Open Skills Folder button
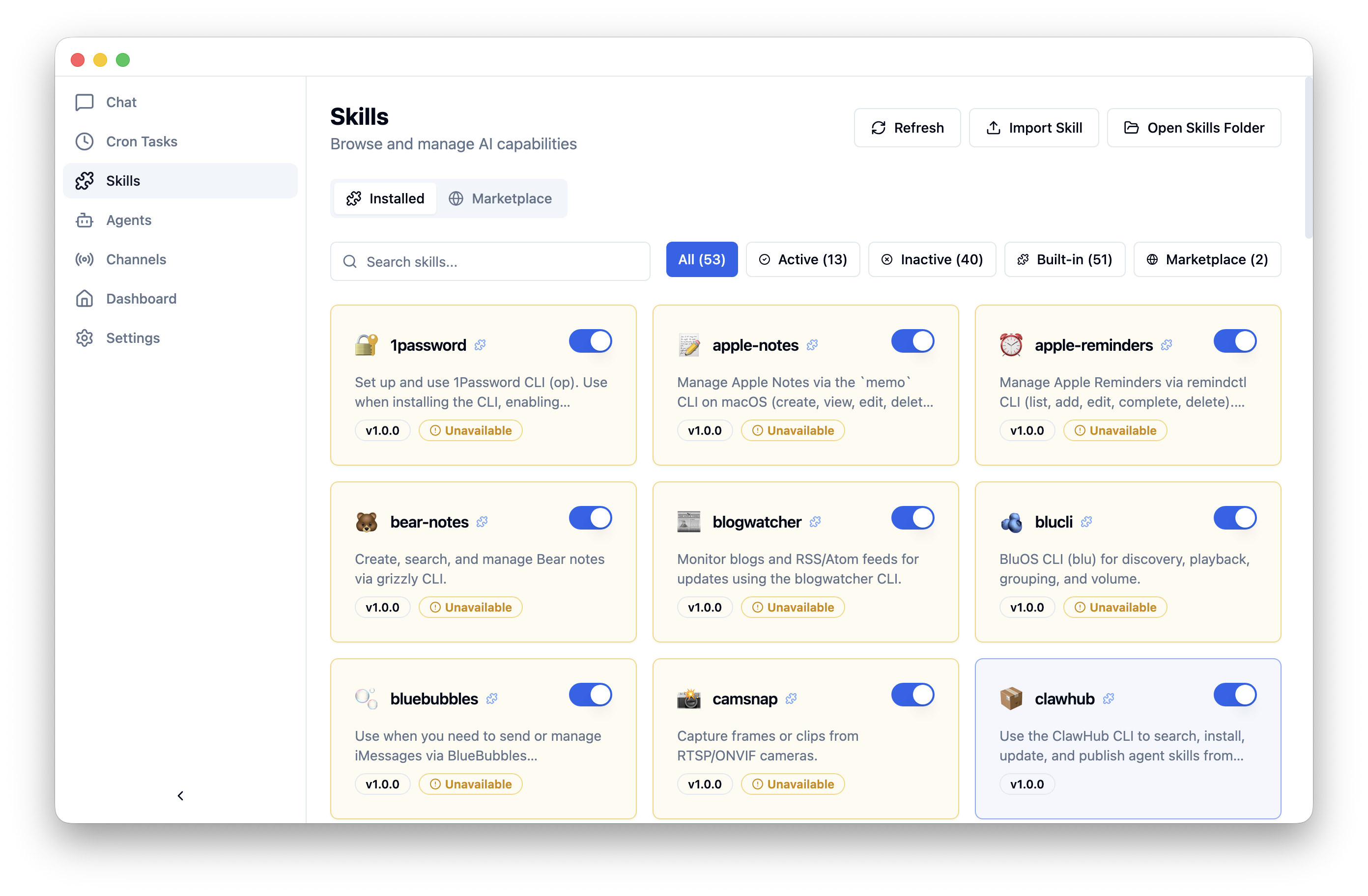This screenshot has width=1368, height=896. (x=1194, y=128)
